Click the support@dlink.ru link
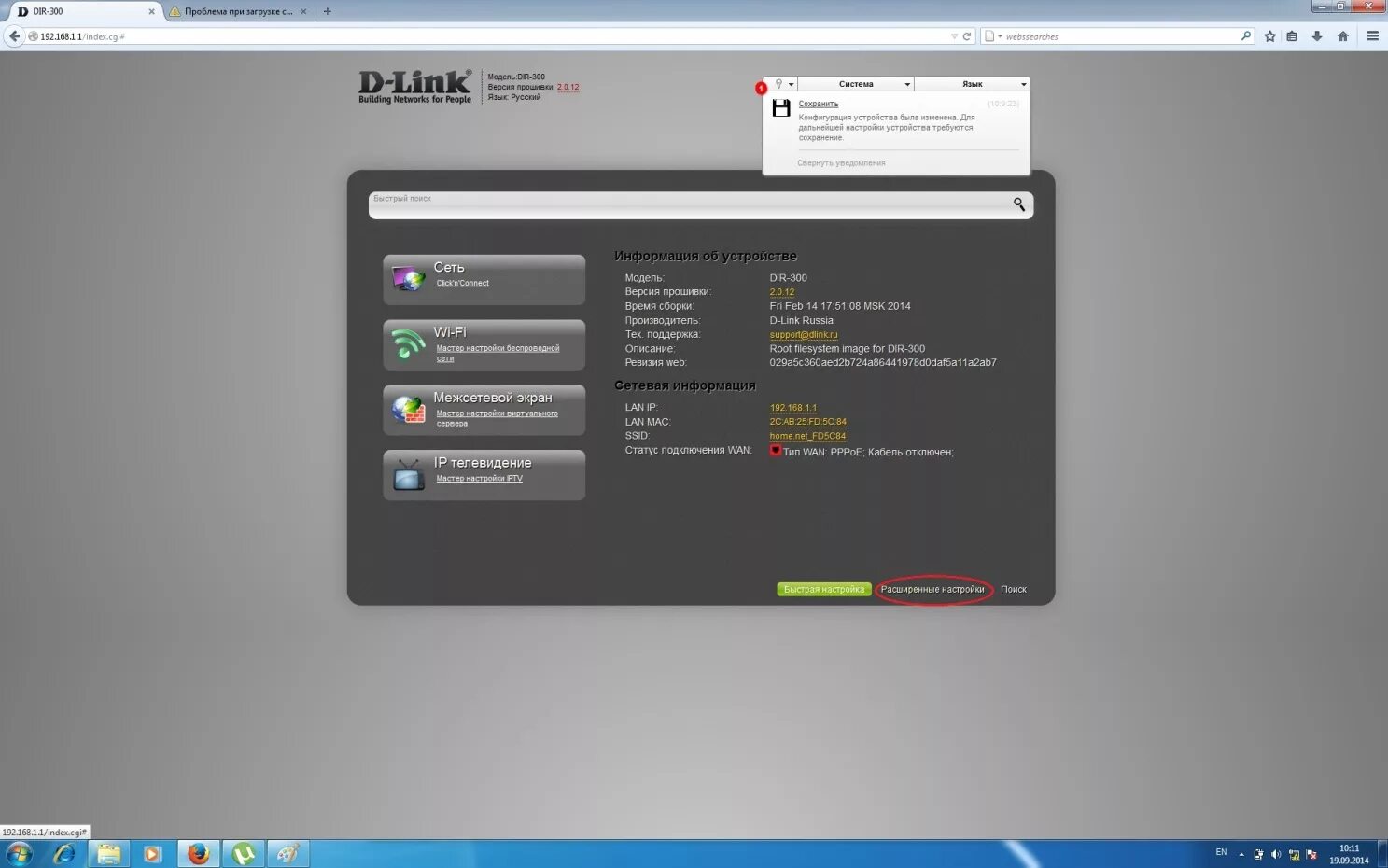 [x=804, y=334]
